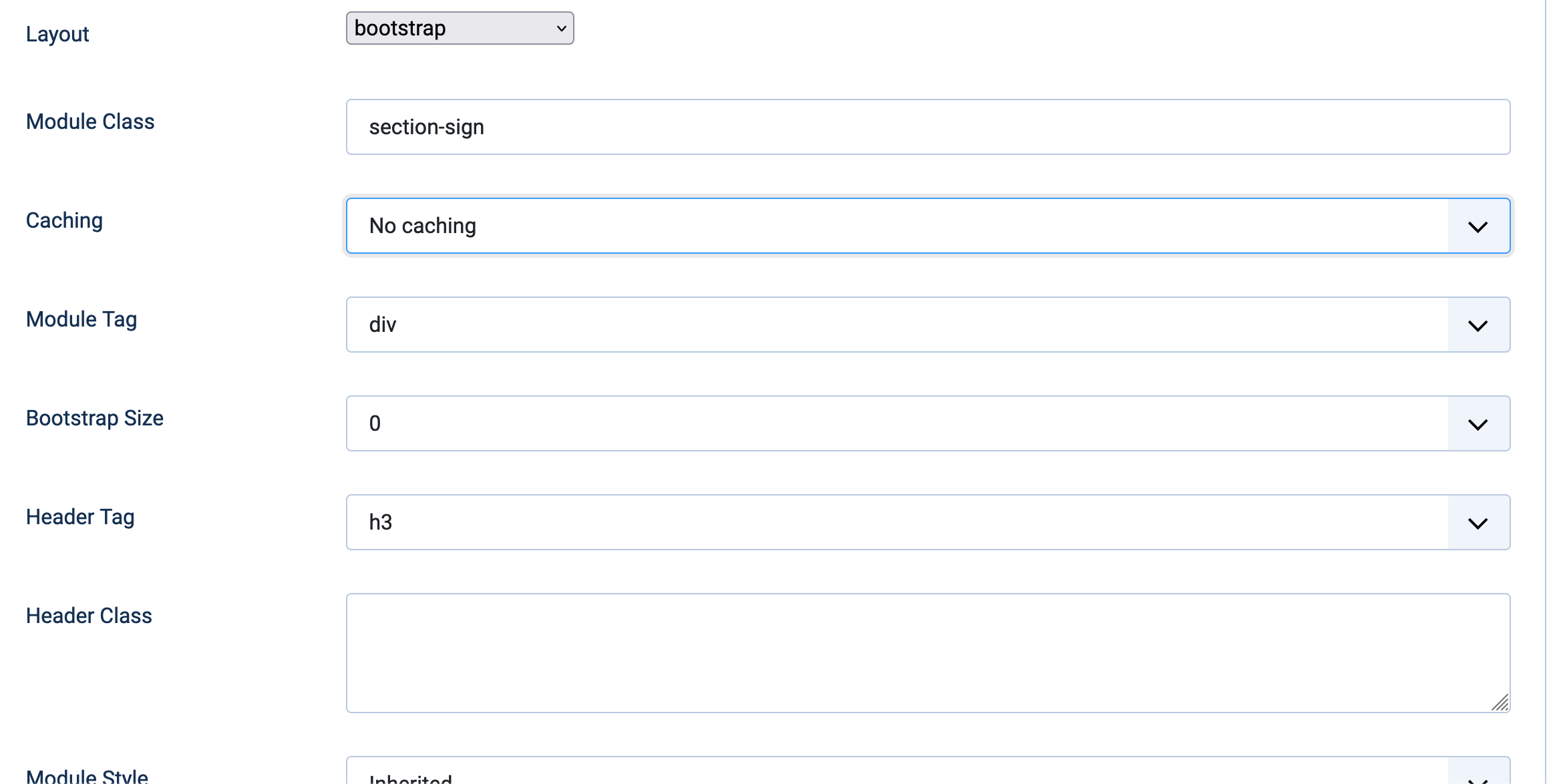Viewport: 1559px width, 784px height.
Task: Click inside the Header Class textarea
Action: pos(927,652)
